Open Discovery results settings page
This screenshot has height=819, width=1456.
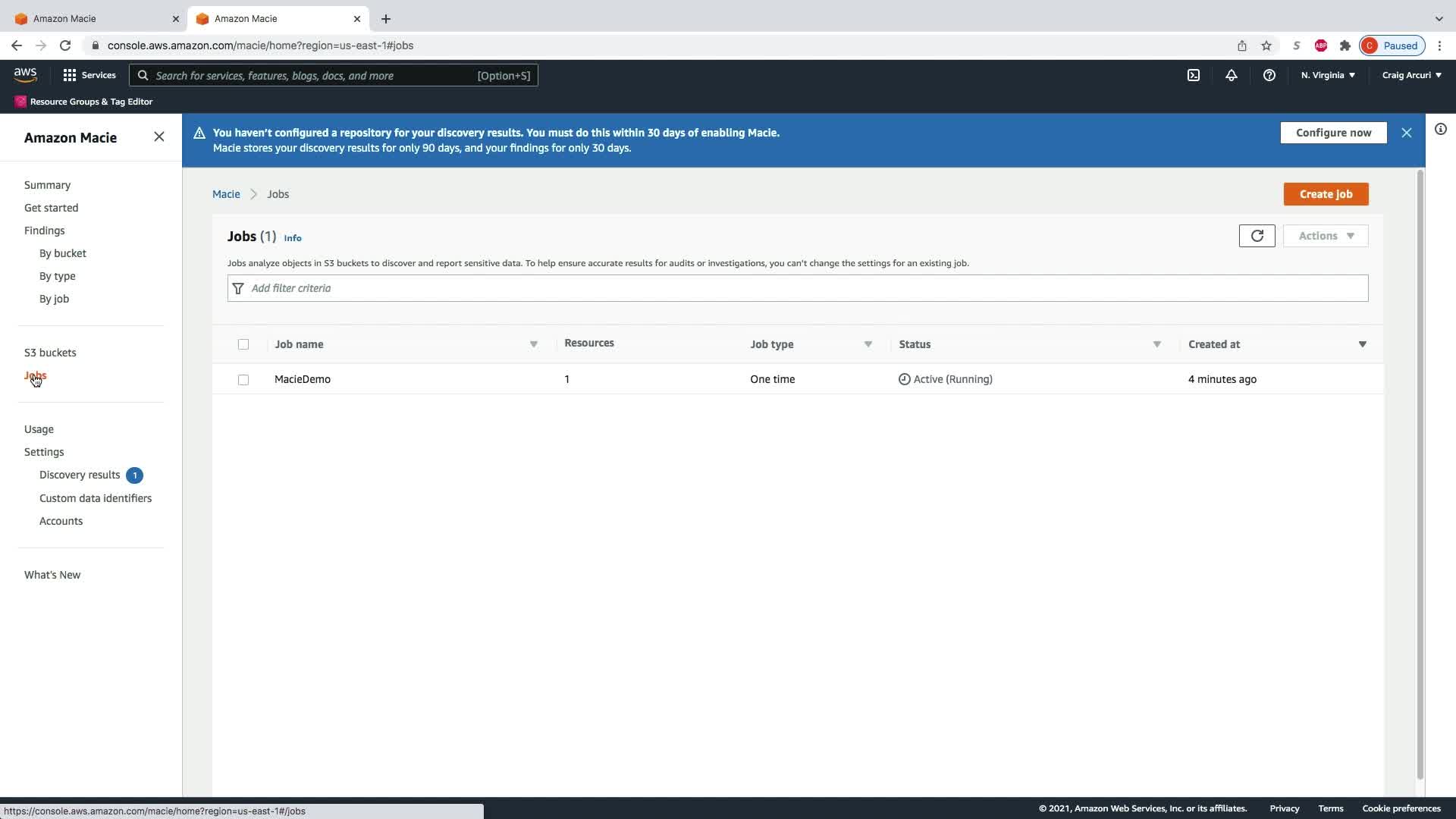point(80,475)
